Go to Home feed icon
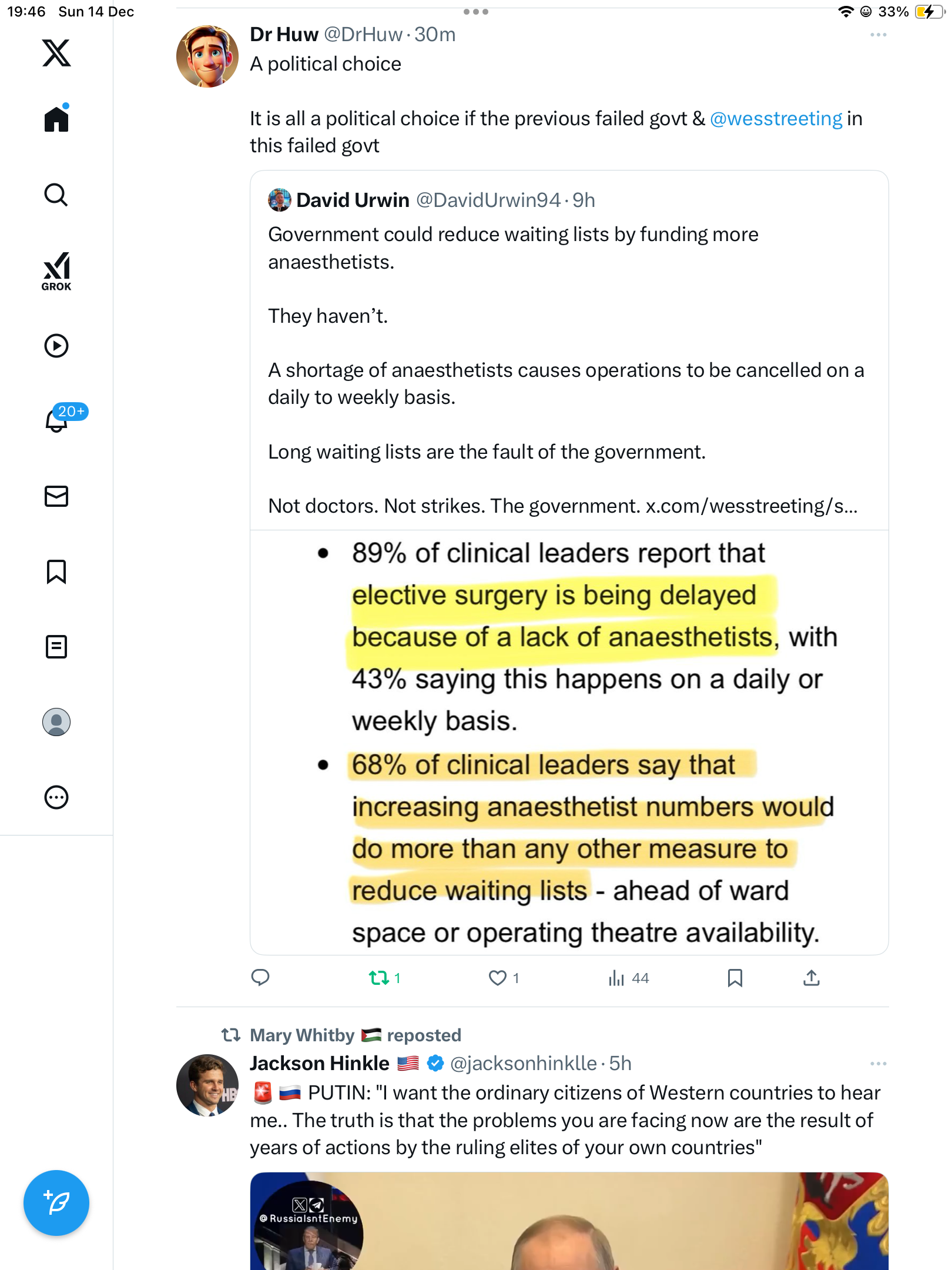Image resolution: width=952 pixels, height=1270 pixels. 56,119
